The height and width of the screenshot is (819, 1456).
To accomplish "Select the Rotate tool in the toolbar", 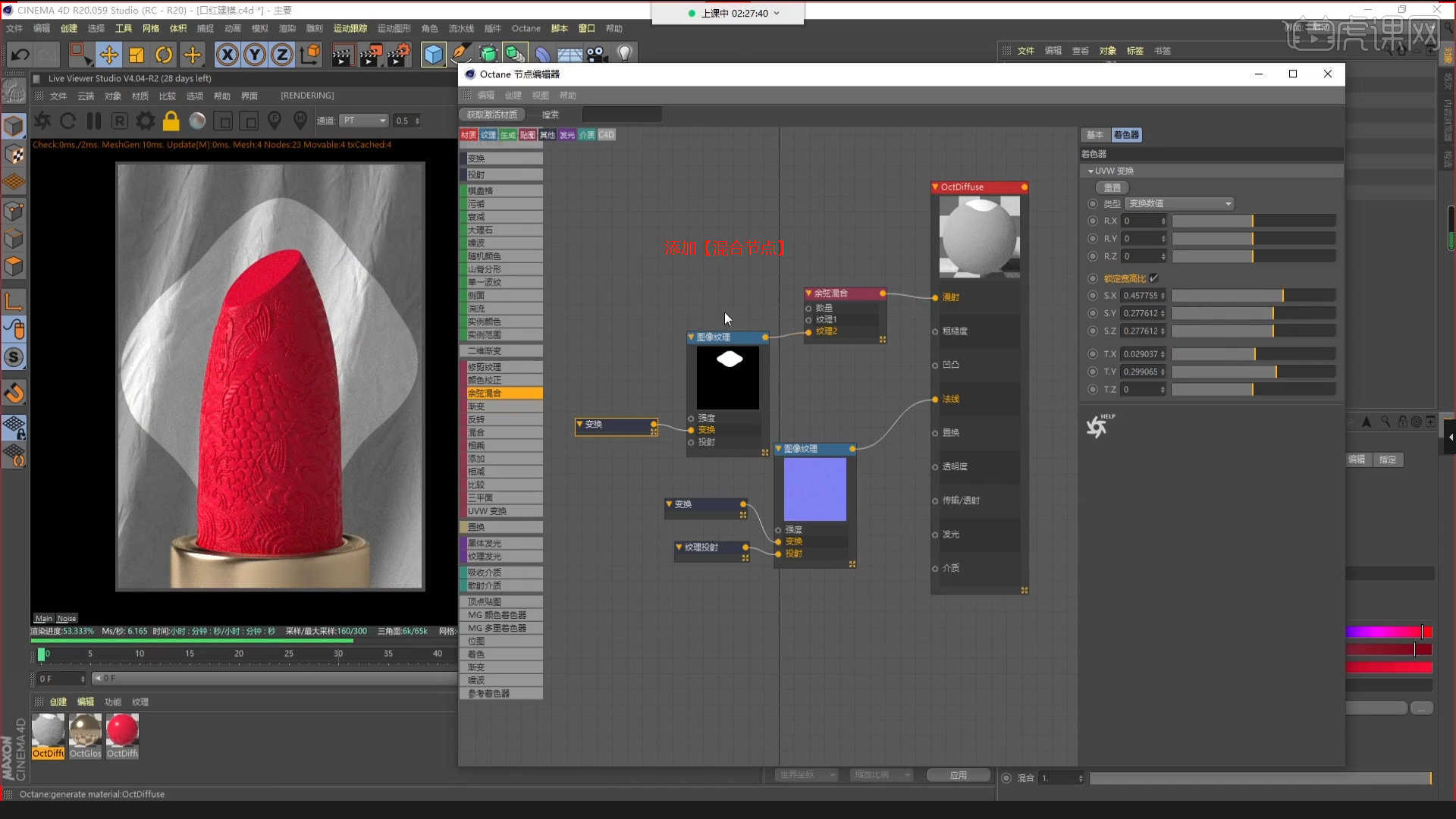I will pyautogui.click(x=164, y=55).
